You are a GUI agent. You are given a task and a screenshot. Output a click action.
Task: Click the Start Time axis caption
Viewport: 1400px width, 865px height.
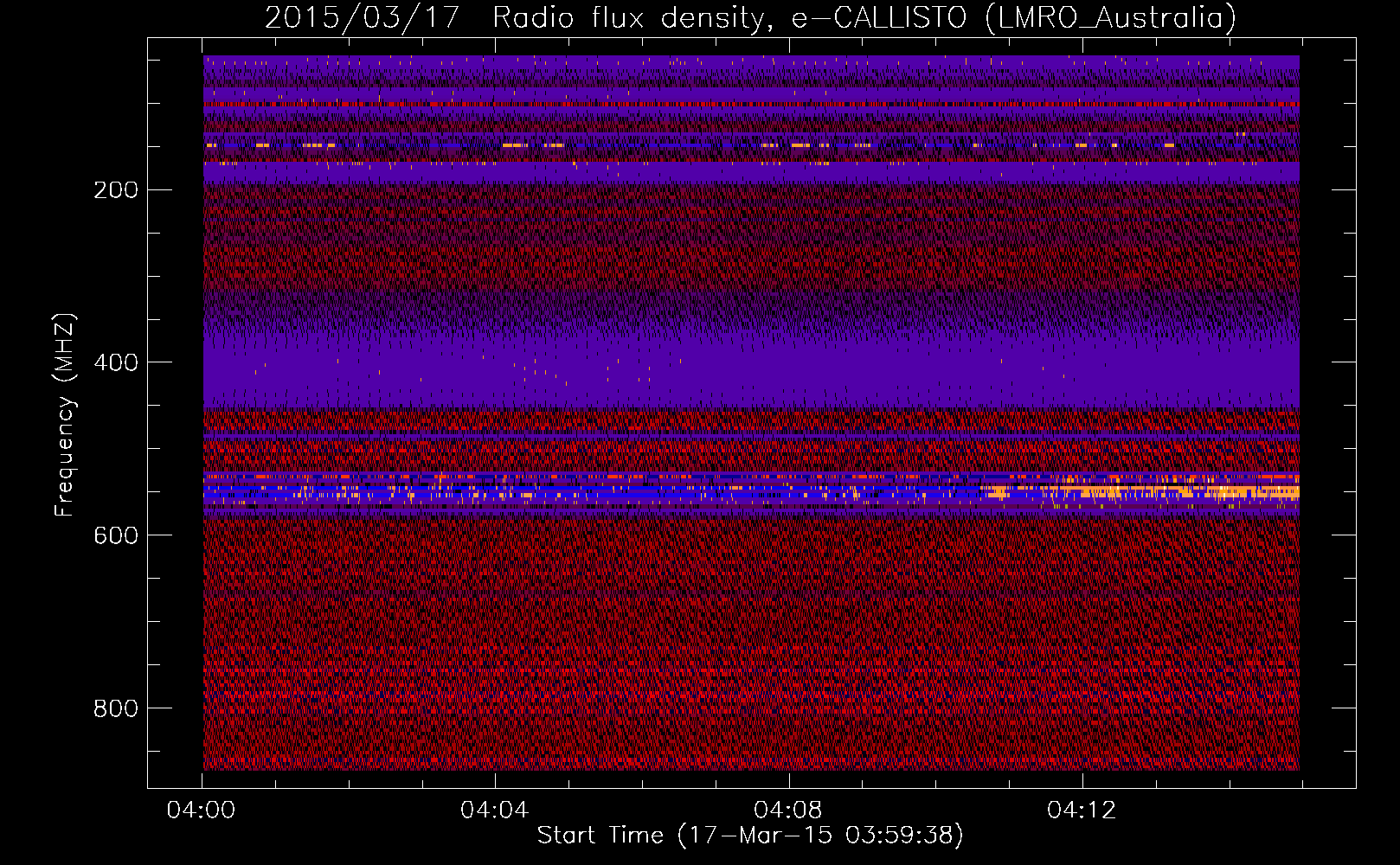[x=750, y=836]
